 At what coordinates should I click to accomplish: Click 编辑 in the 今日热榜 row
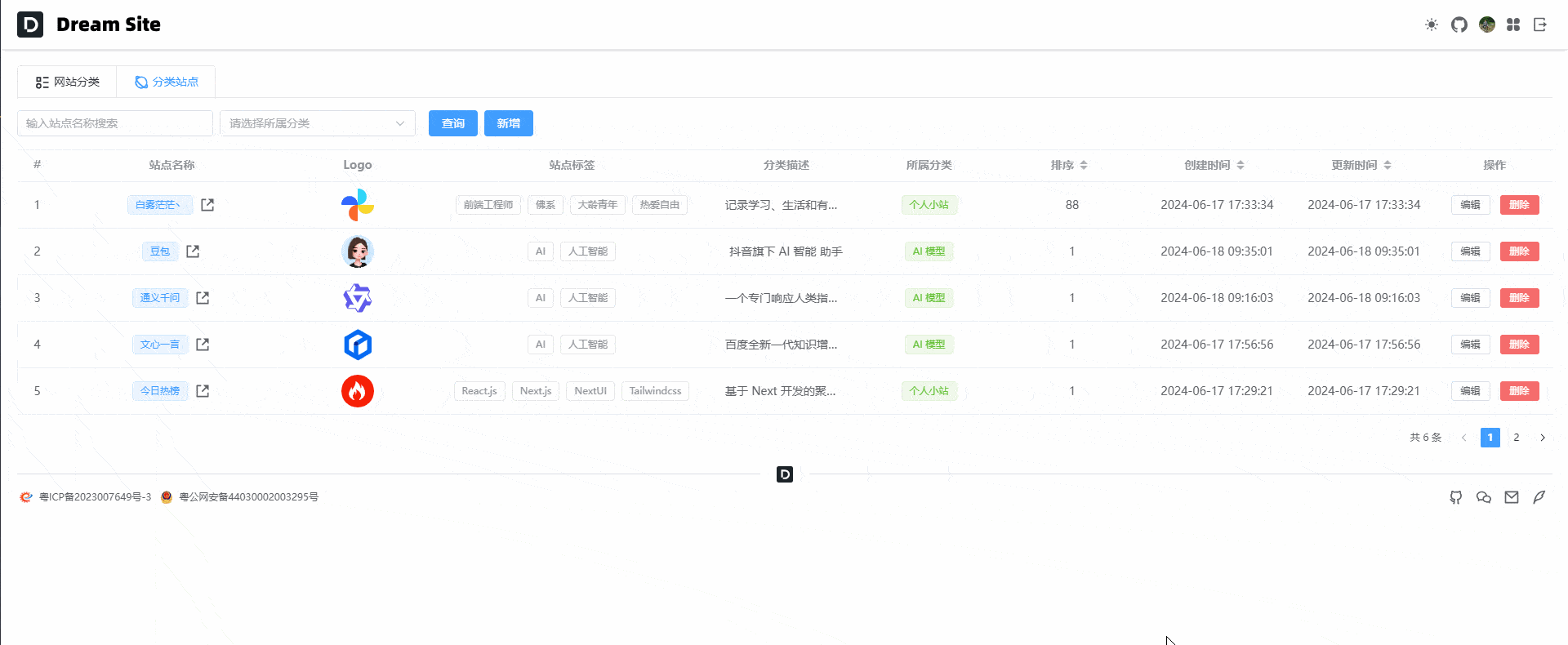pos(1471,391)
